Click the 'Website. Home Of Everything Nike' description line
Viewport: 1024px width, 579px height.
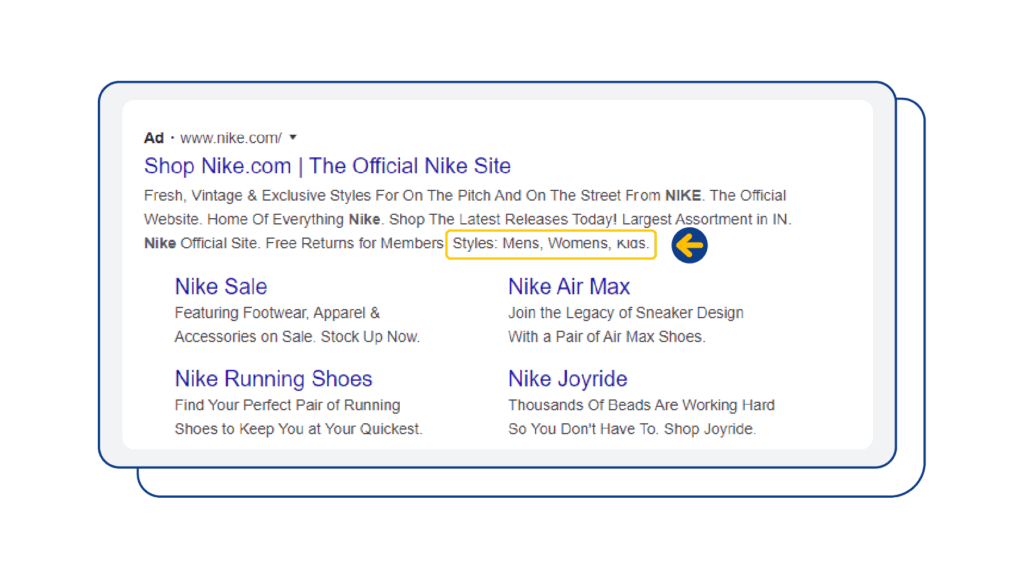468,219
